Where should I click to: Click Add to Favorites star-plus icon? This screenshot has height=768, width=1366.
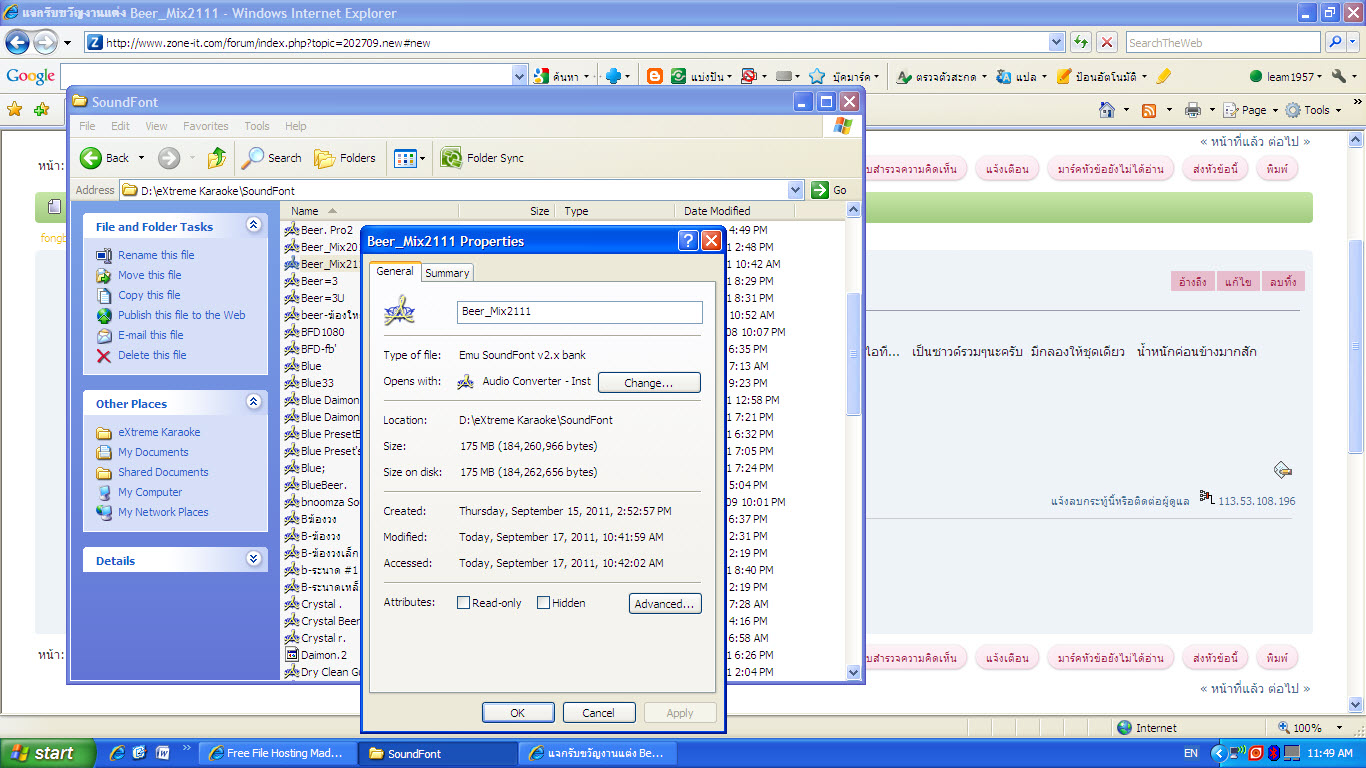coord(41,110)
